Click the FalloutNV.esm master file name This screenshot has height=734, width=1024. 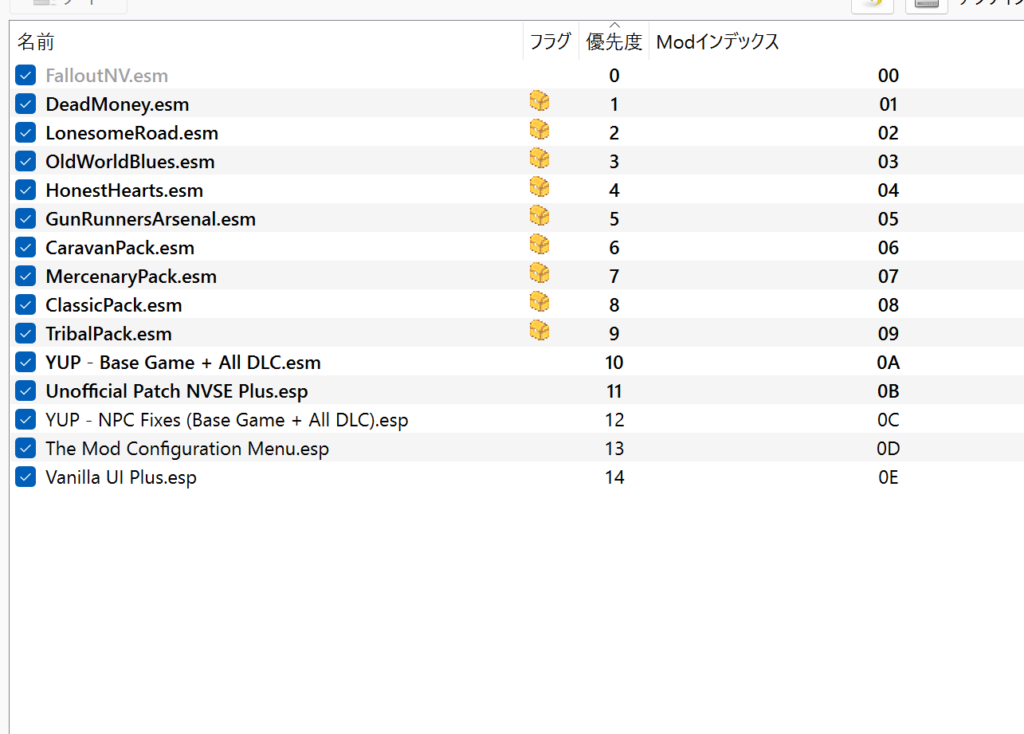(107, 75)
